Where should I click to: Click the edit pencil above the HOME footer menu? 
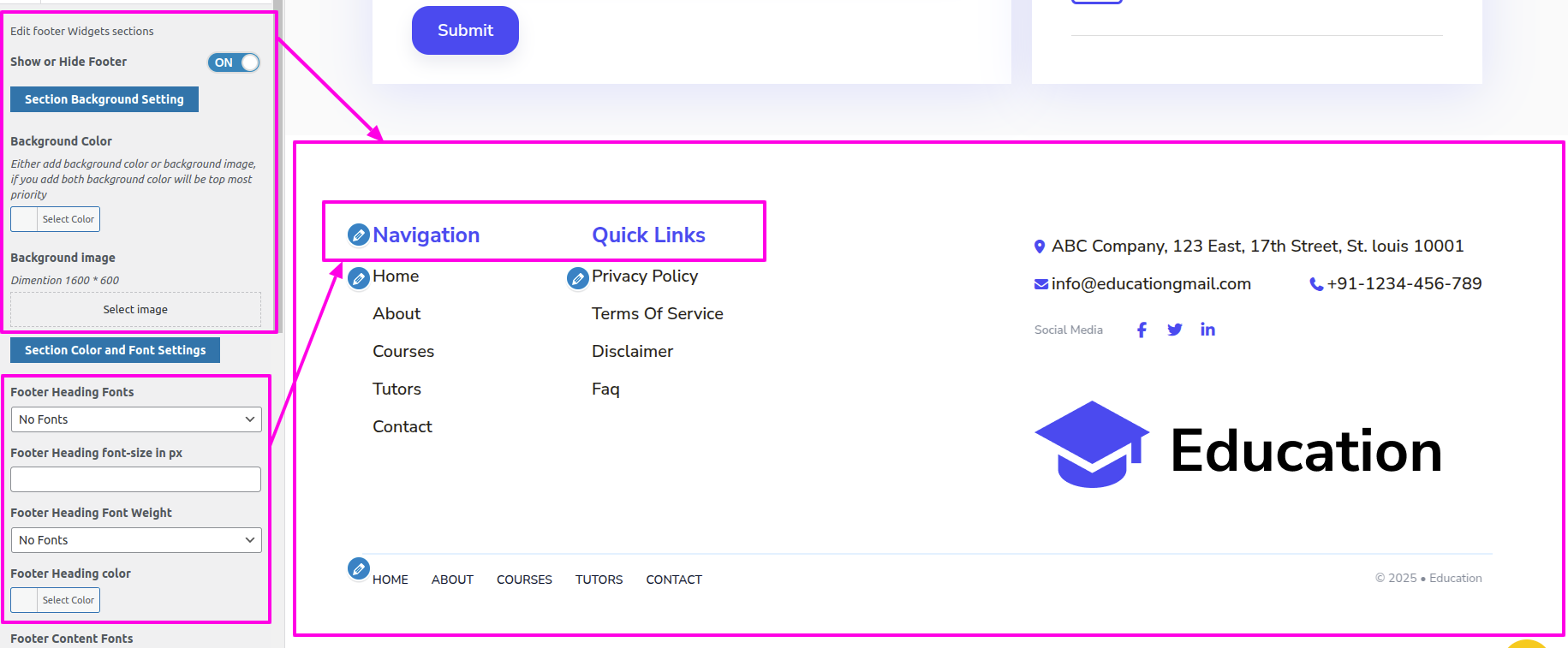pos(359,568)
